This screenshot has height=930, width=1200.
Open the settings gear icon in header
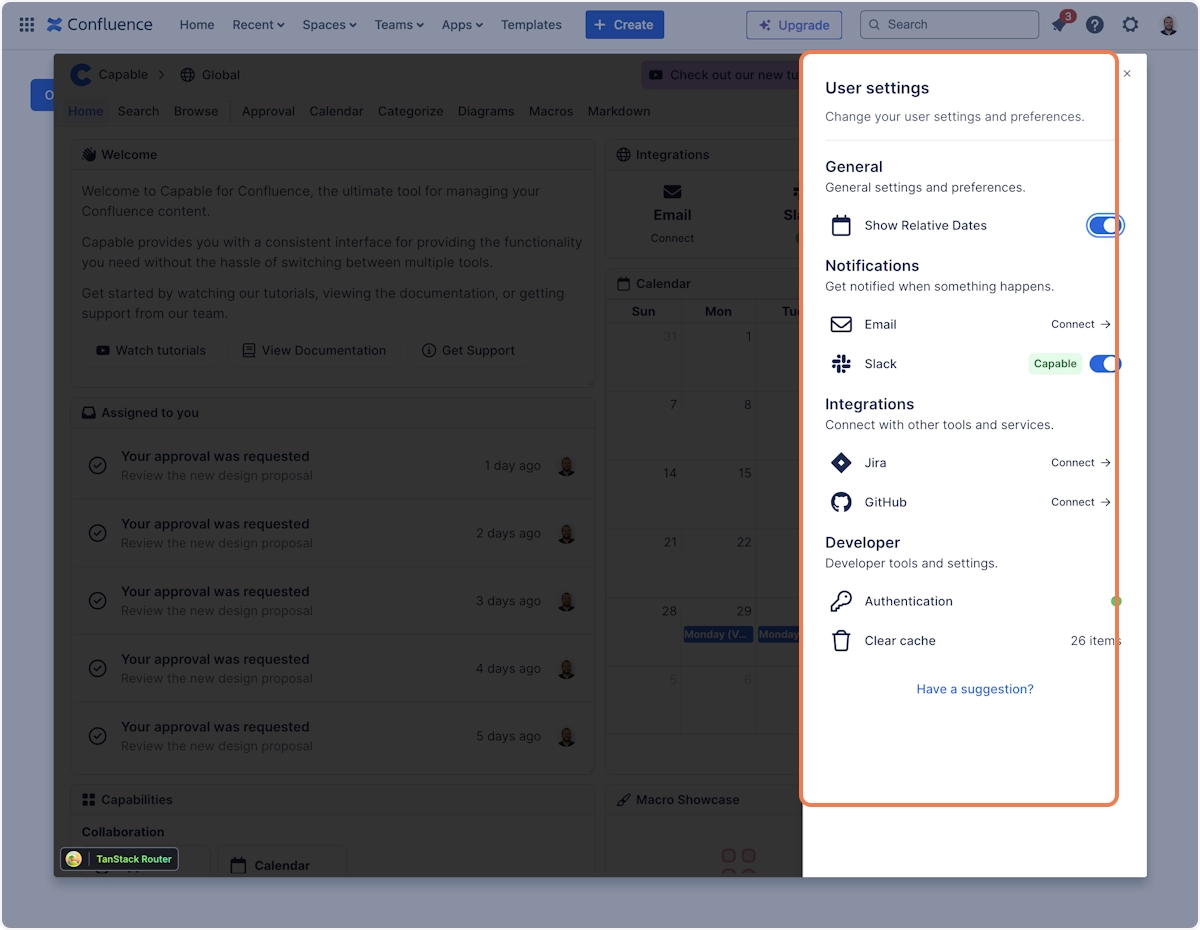coord(1130,25)
